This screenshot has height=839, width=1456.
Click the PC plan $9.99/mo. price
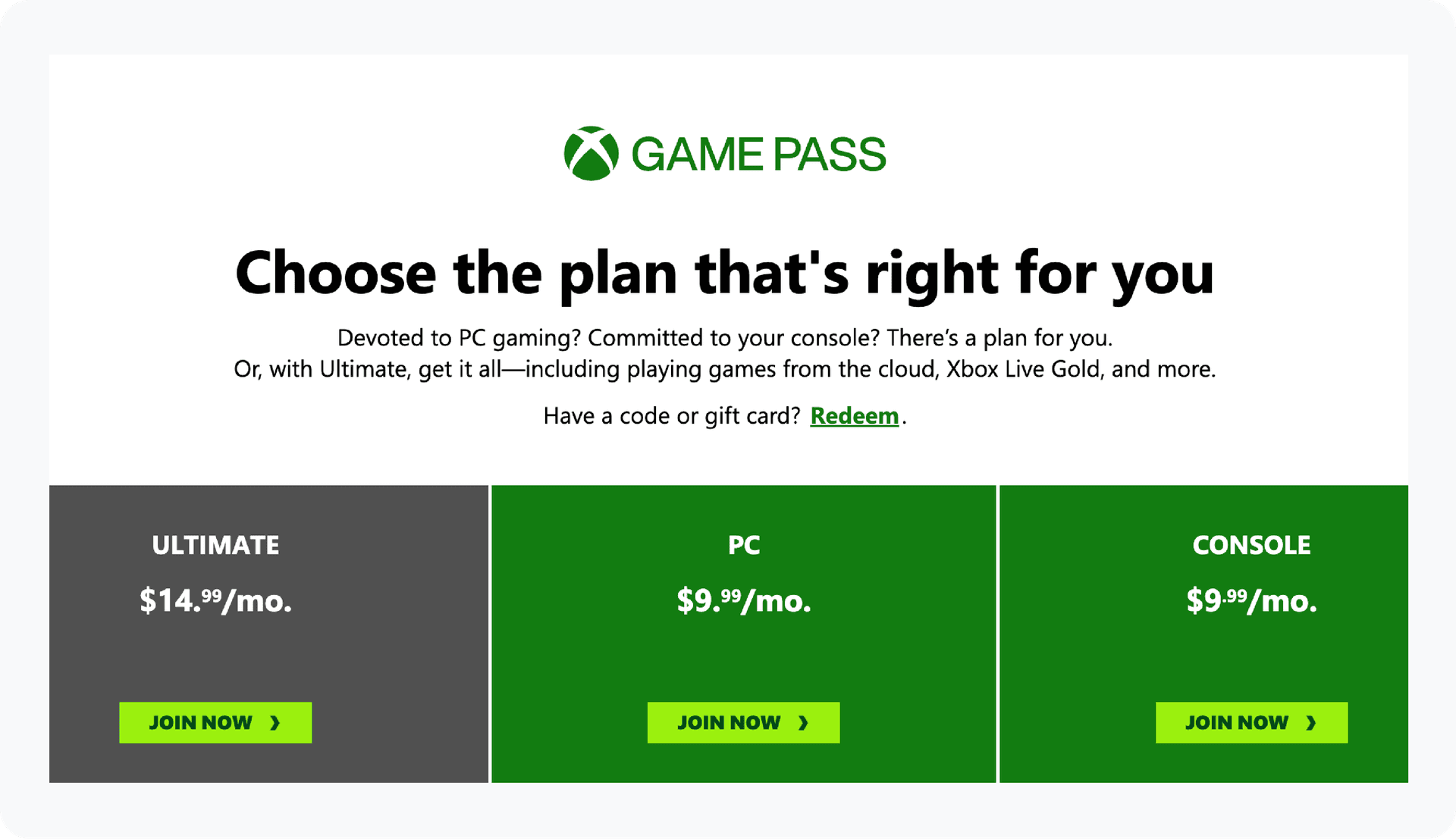[744, 601]
